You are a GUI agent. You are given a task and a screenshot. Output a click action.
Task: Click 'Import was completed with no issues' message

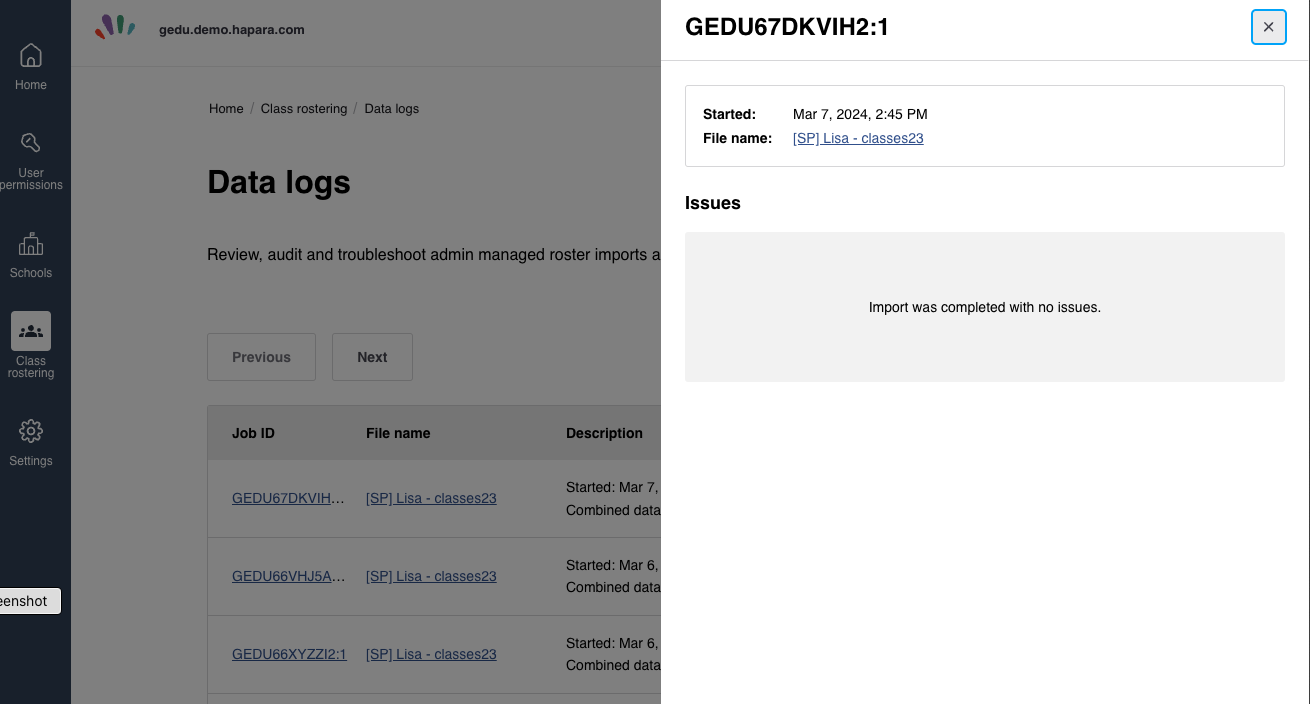coord(985,307)
